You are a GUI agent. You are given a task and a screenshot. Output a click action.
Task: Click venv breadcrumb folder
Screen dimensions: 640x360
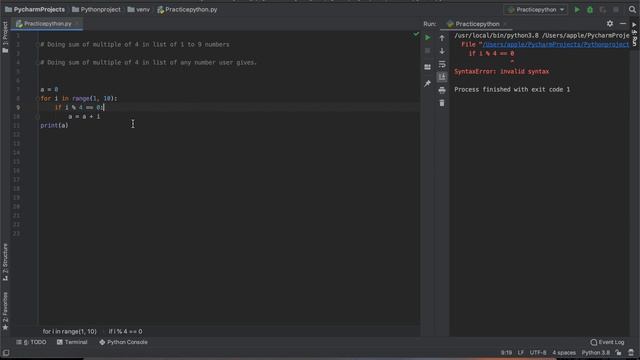pyautogui.click(x=139, y=9)
